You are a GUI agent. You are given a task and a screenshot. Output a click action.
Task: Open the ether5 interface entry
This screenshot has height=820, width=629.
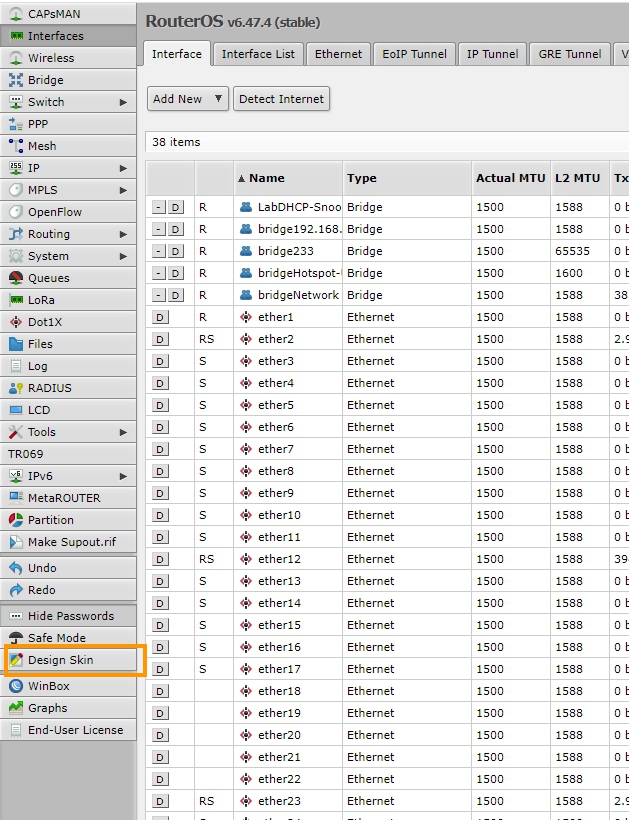pyautogui.click(x=276, y=405)
